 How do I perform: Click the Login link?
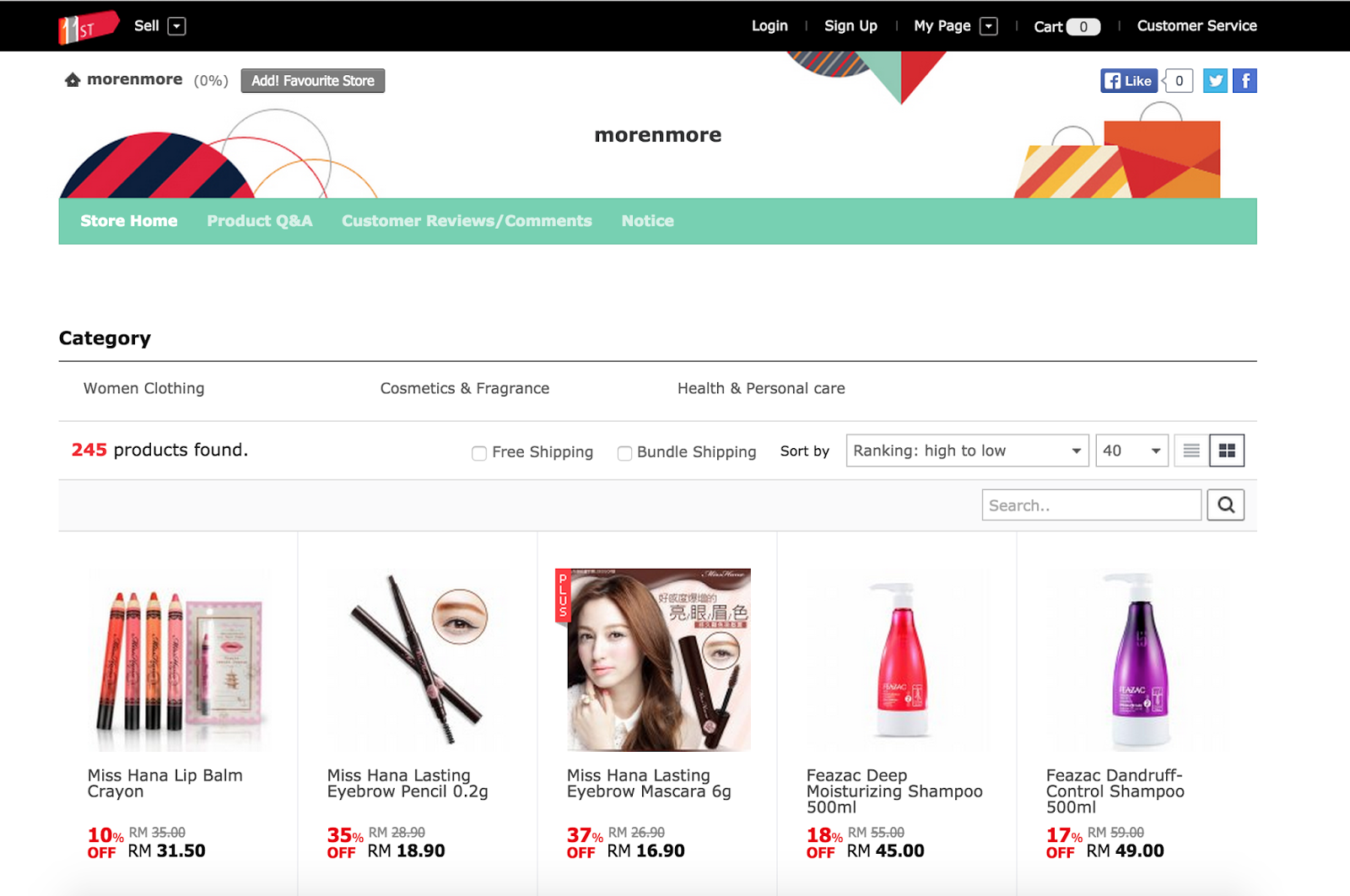pos(769,26)
